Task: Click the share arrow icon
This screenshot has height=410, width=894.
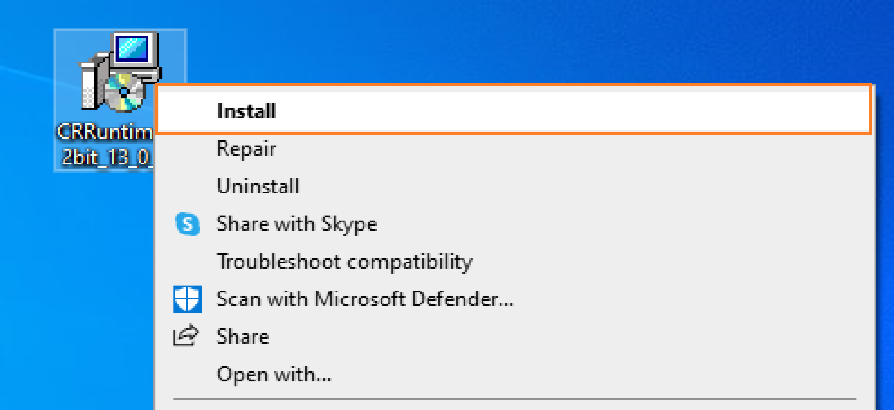Action: click(187, 337)
